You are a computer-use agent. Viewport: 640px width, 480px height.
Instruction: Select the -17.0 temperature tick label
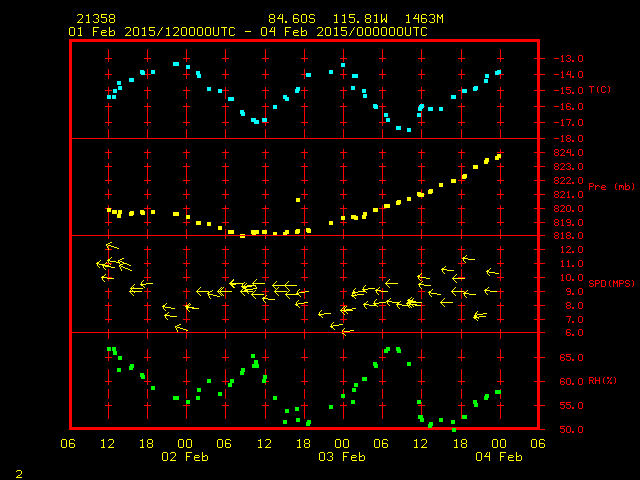click(569, 123)
